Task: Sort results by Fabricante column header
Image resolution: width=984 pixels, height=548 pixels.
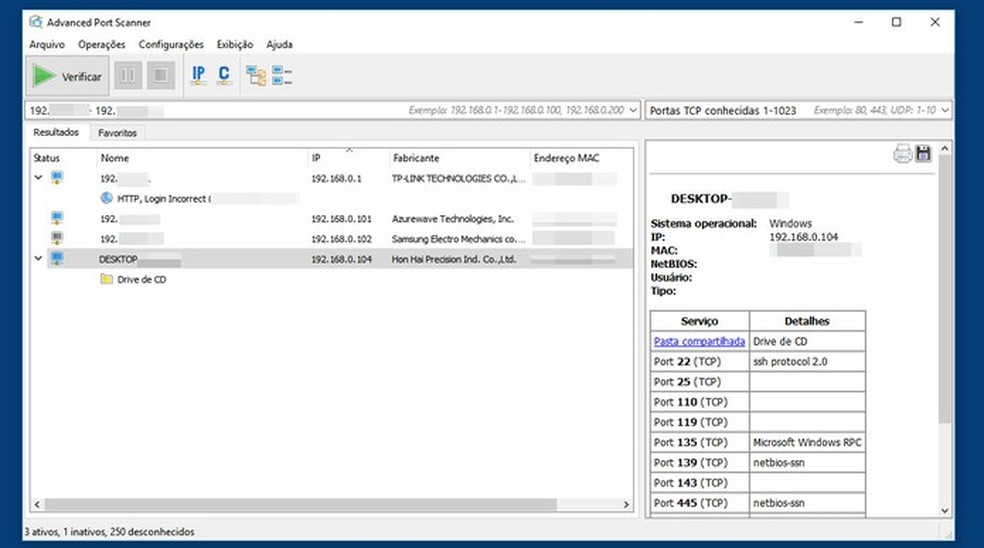Action: [416, 158]
